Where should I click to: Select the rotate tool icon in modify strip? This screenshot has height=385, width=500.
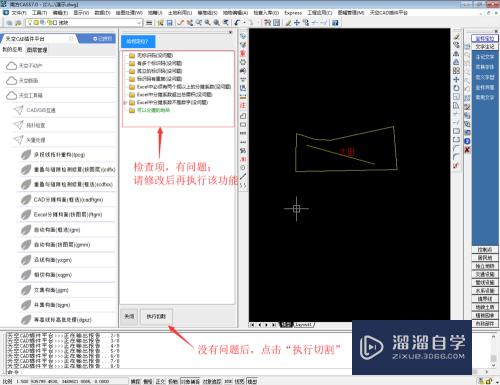tap(456, 88)
